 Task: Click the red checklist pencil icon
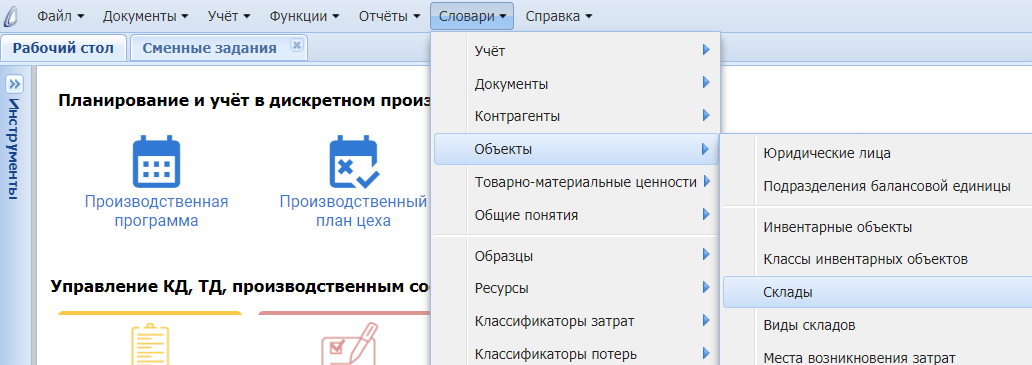(x=349, y=343)
